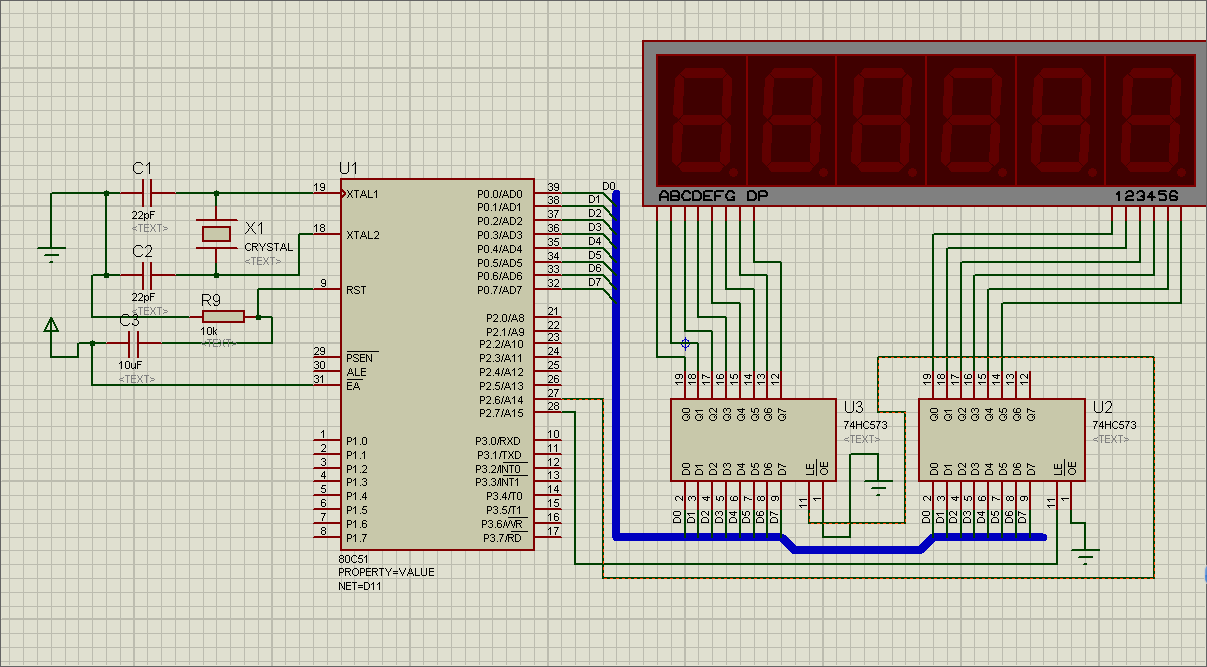Click the 123456 digit-select label
Screen dimensions: 1207x667
pos(1146,196)
